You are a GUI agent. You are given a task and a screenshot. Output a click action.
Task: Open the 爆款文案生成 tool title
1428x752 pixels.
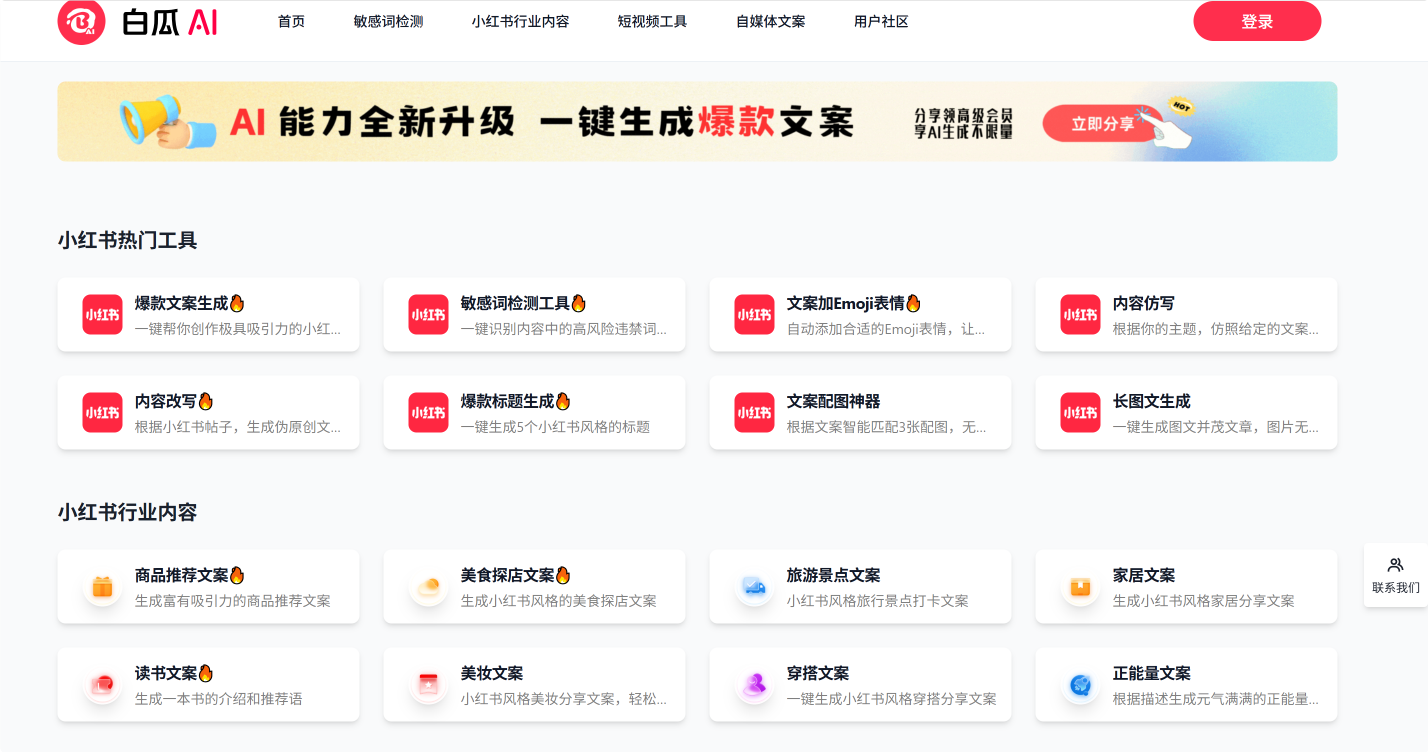pyautogui.click(x=181, y=303)
